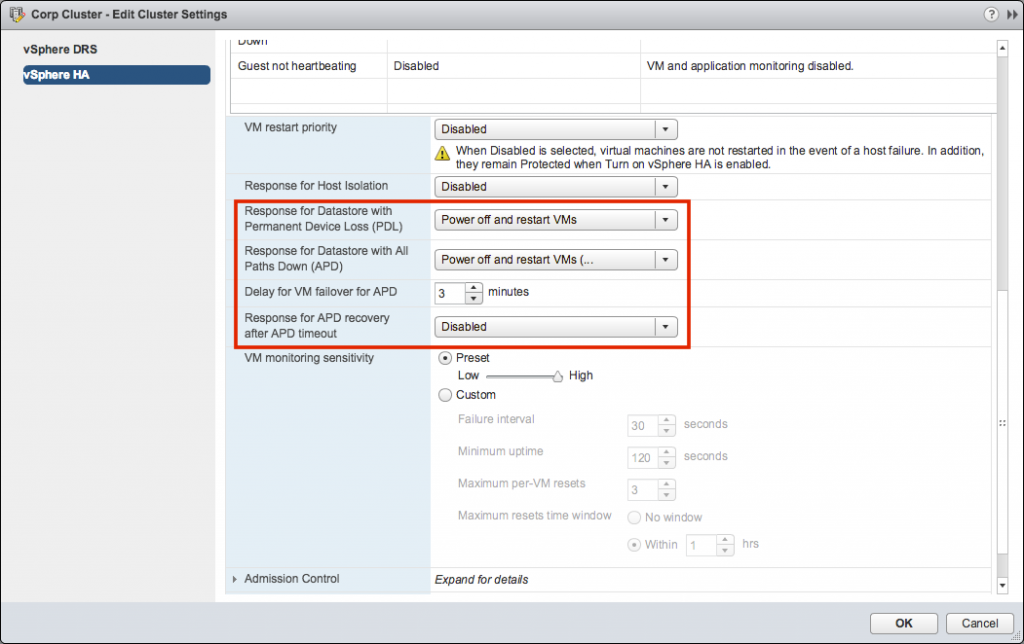This screenshot has height=644, width=1024.
Task: Click the Failure interval seconds field
Action: click(x=643, y=426)
